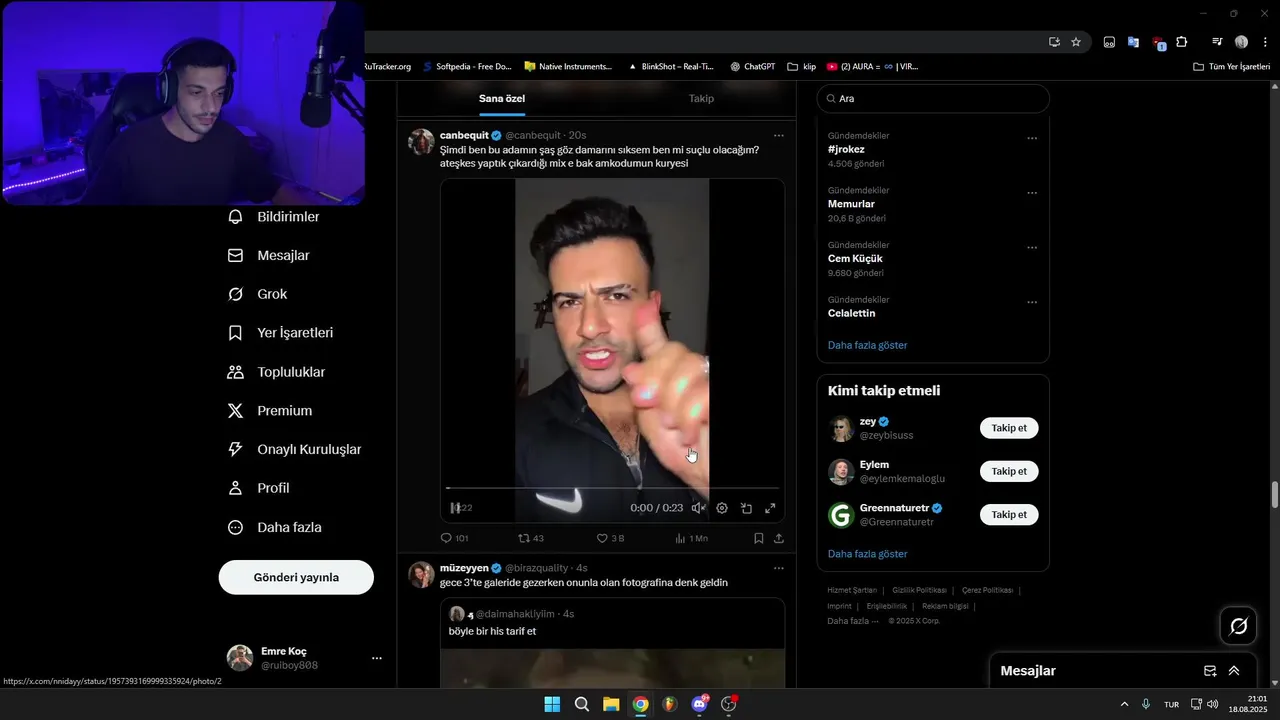Image resolution: width=1280 pixels, height=720 pixels.
Task: Open Topluluklar communities in sidebar
Action: [x=276, y=372]
